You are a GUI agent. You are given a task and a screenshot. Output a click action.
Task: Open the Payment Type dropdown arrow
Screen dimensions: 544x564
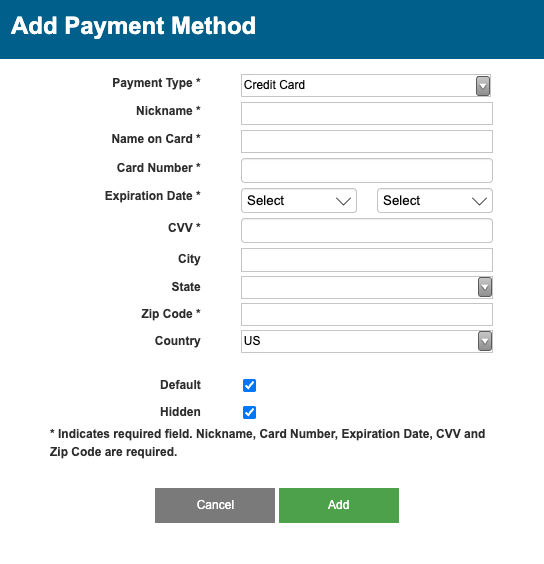(483, 86)
